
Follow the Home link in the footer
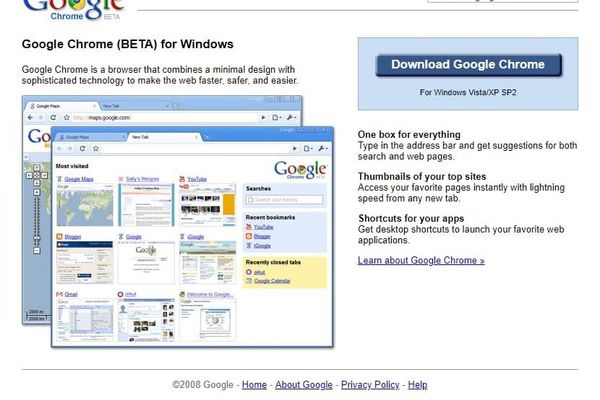point(254,385)
